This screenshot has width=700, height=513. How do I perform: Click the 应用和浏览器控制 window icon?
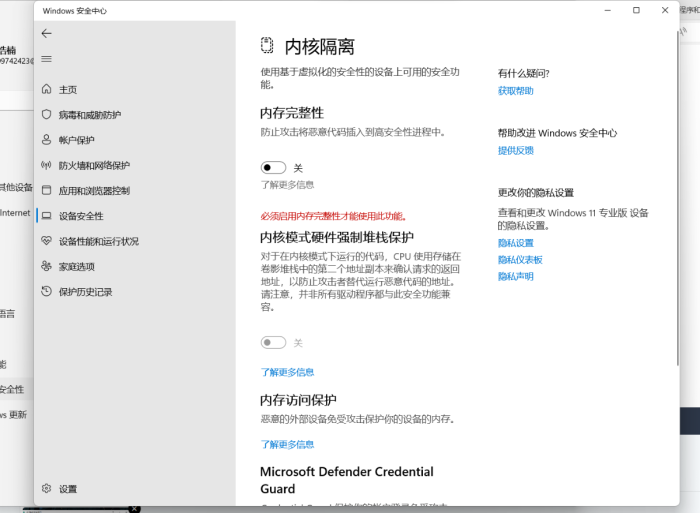point(46,190)
